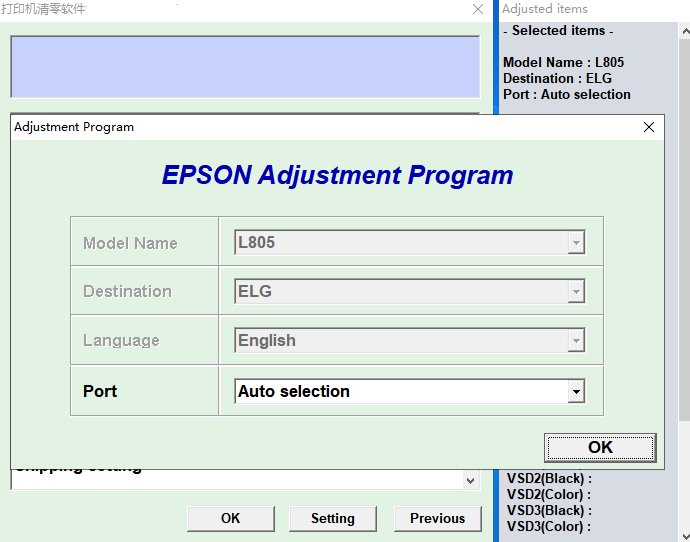Click 'Model Name : L805' in Adjusted items

[x=563, y=62]
